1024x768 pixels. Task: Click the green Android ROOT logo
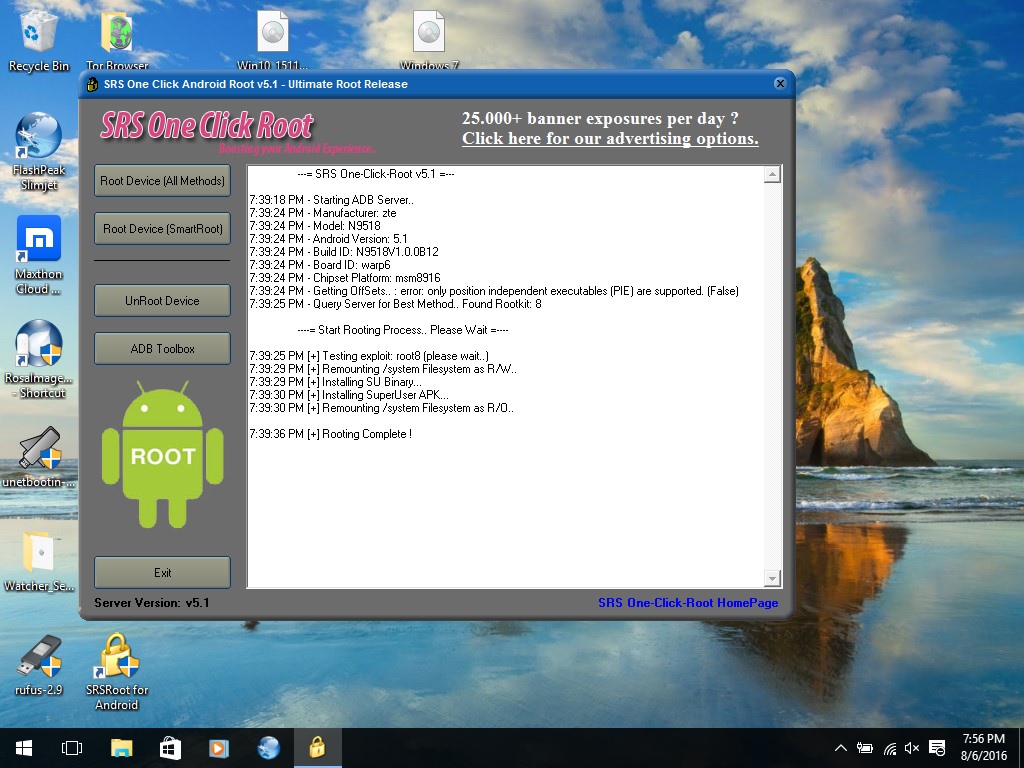point(162,455)
